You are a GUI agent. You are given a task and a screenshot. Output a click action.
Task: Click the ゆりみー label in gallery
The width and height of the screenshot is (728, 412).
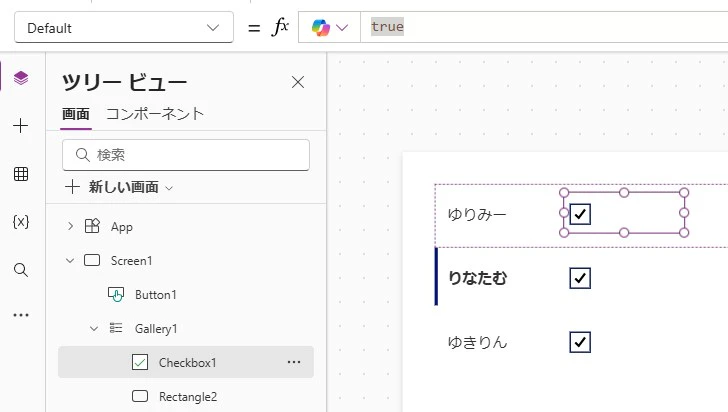click(477, 215)
